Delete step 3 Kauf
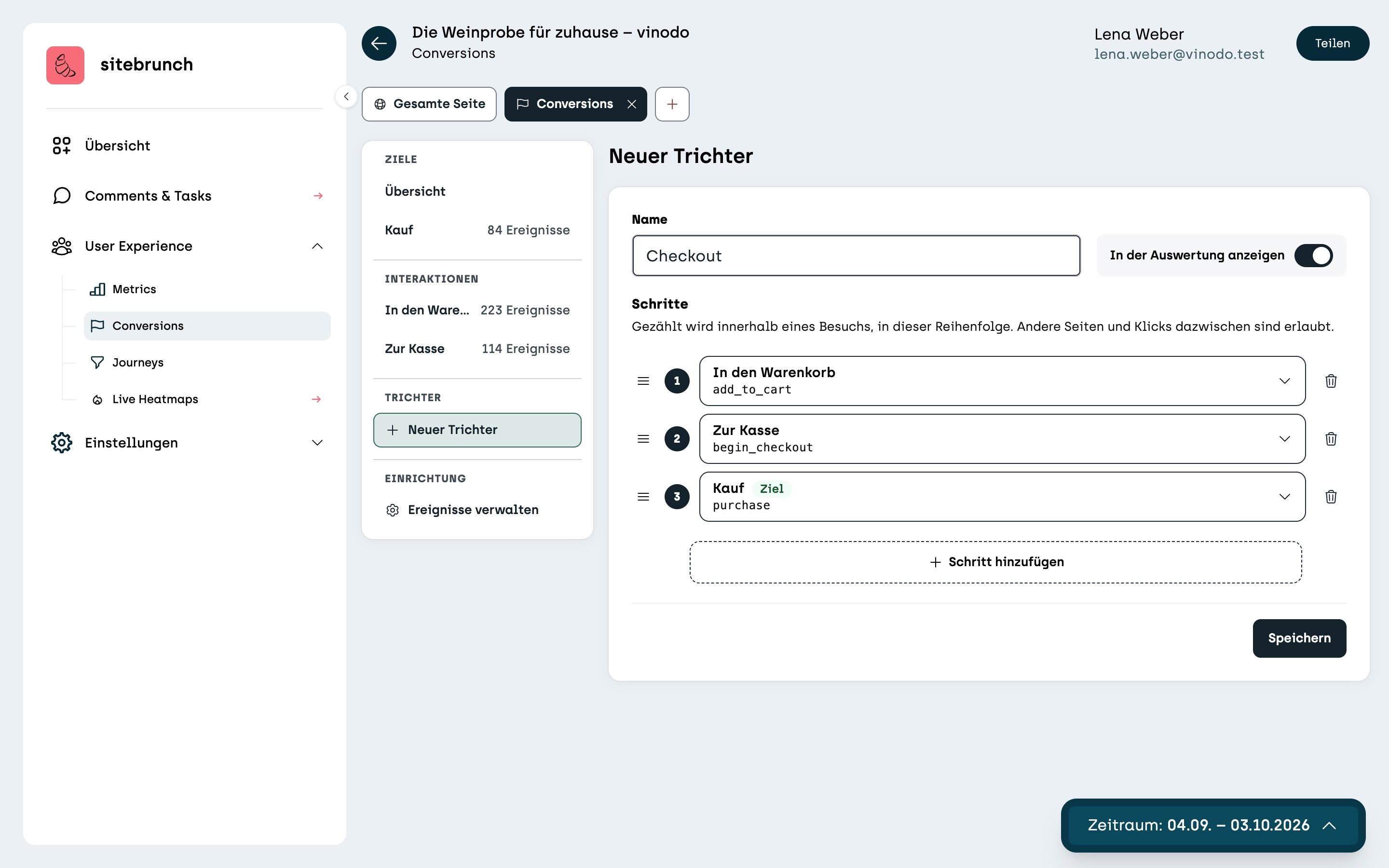 [1331, 497]
